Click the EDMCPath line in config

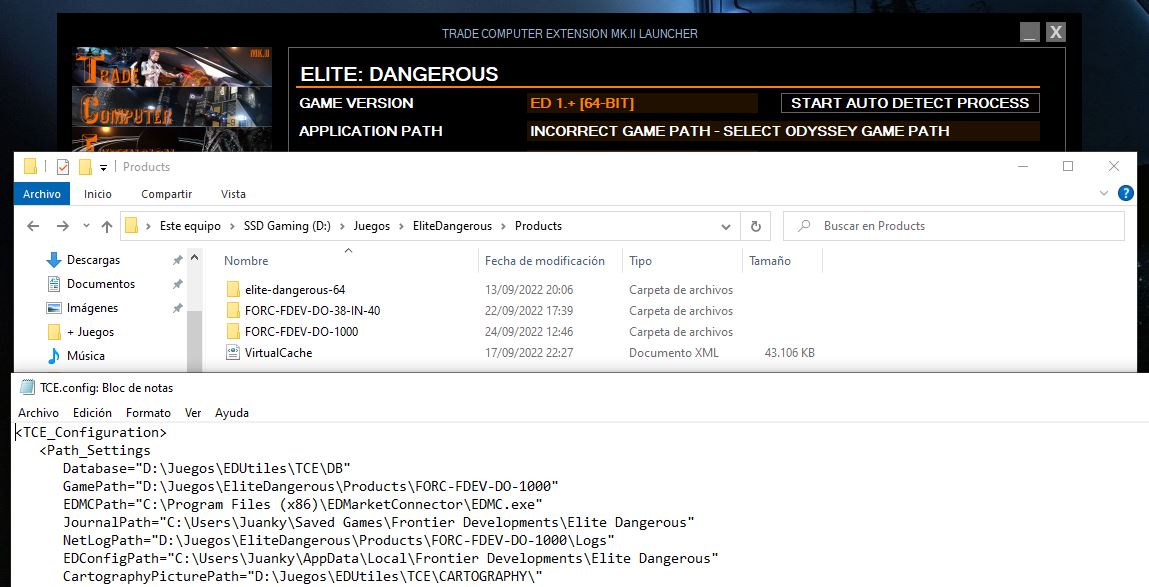[303, 504]
